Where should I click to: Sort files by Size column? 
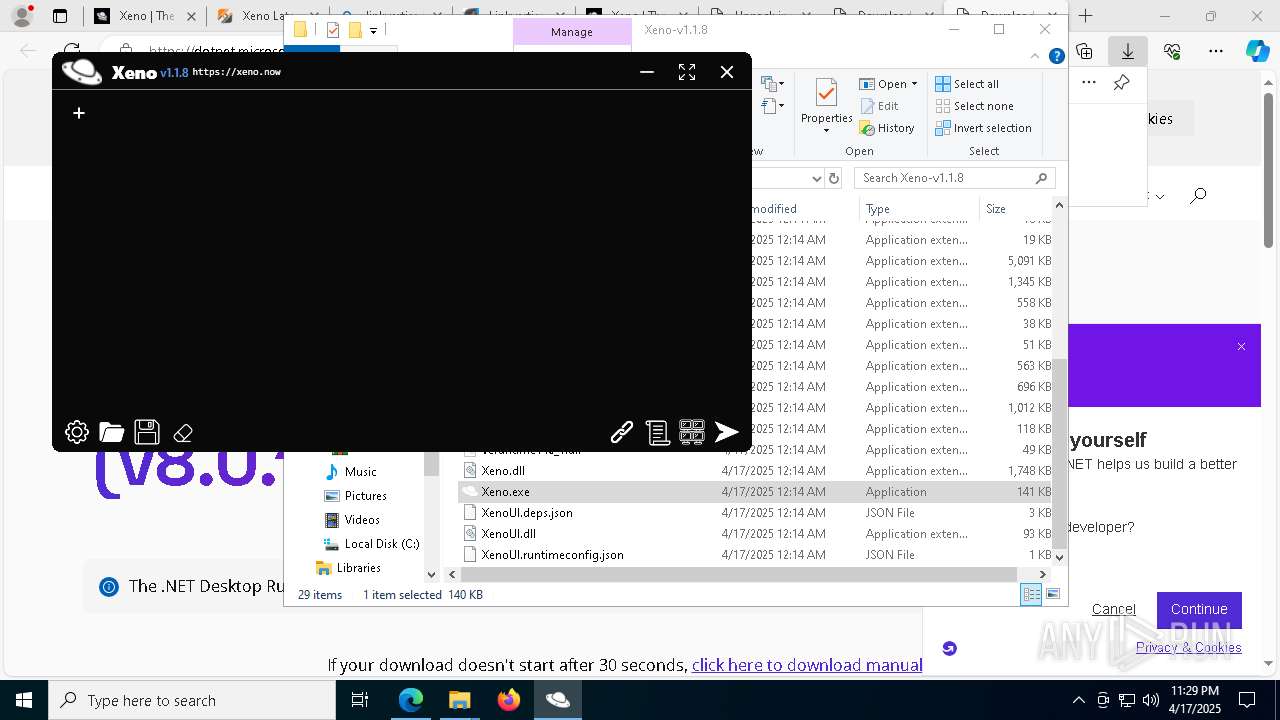[x=1015, y=209]
